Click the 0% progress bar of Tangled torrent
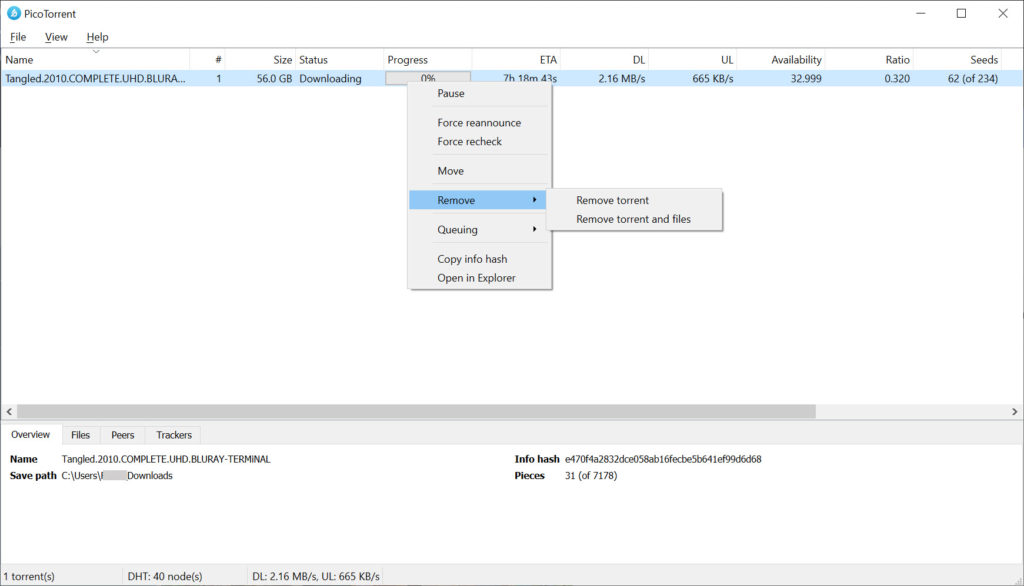Viewport: 1024px width, 586px height. pyautogui.click(x=428, y=78)
